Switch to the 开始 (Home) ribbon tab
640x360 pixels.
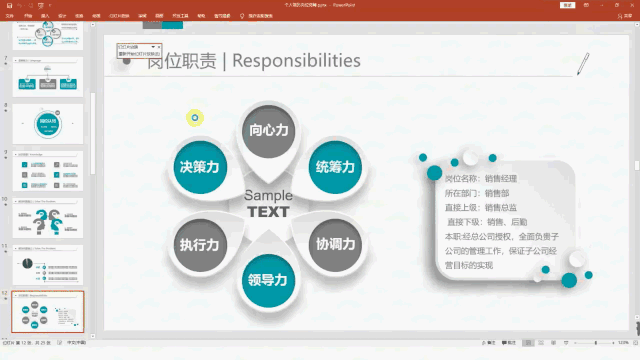pos(28,16)
